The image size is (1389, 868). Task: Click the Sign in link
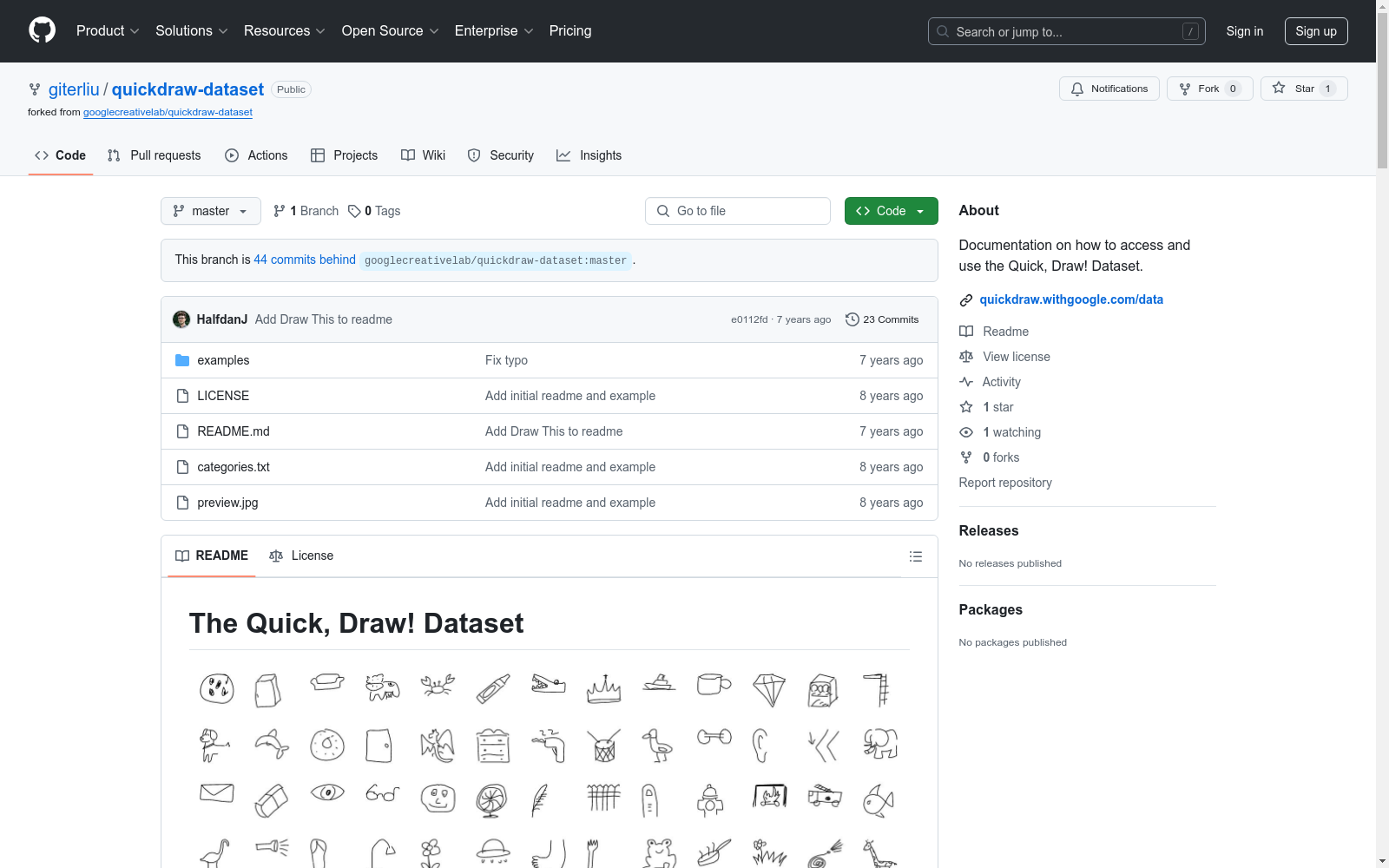tap(1245, 31)
